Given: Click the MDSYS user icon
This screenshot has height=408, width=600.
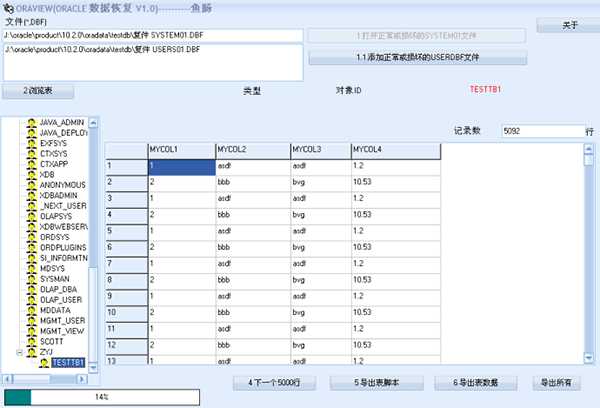Looking at the screenshot, I should click(x=32, y=269).
